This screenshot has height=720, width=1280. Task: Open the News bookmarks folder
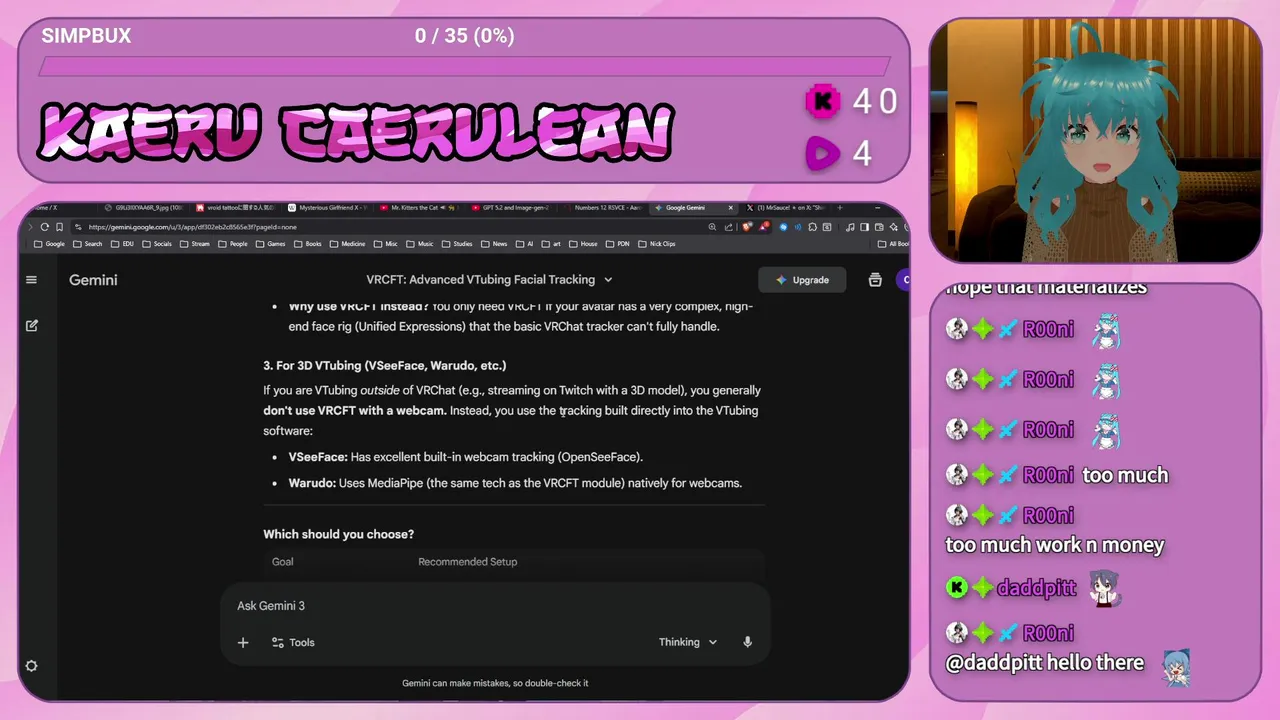tap(494, 244)
